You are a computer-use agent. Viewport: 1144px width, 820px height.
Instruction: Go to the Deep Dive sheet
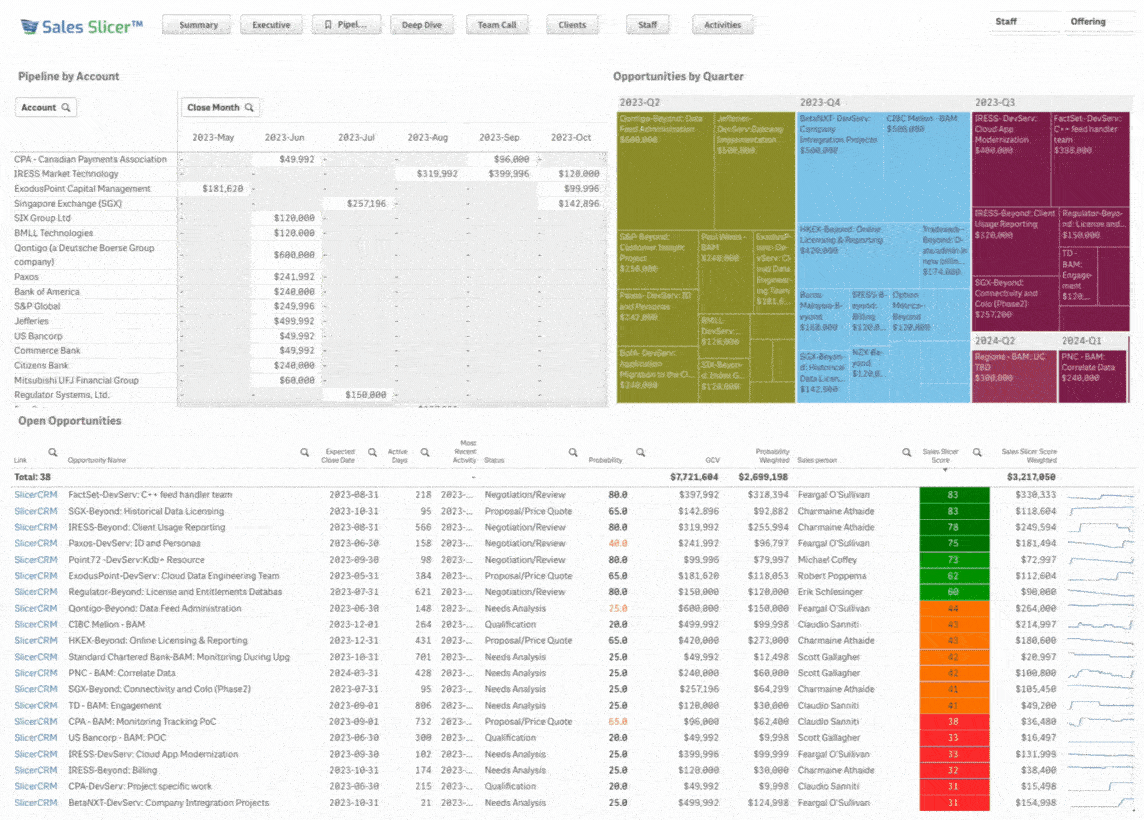click(419, 25)
